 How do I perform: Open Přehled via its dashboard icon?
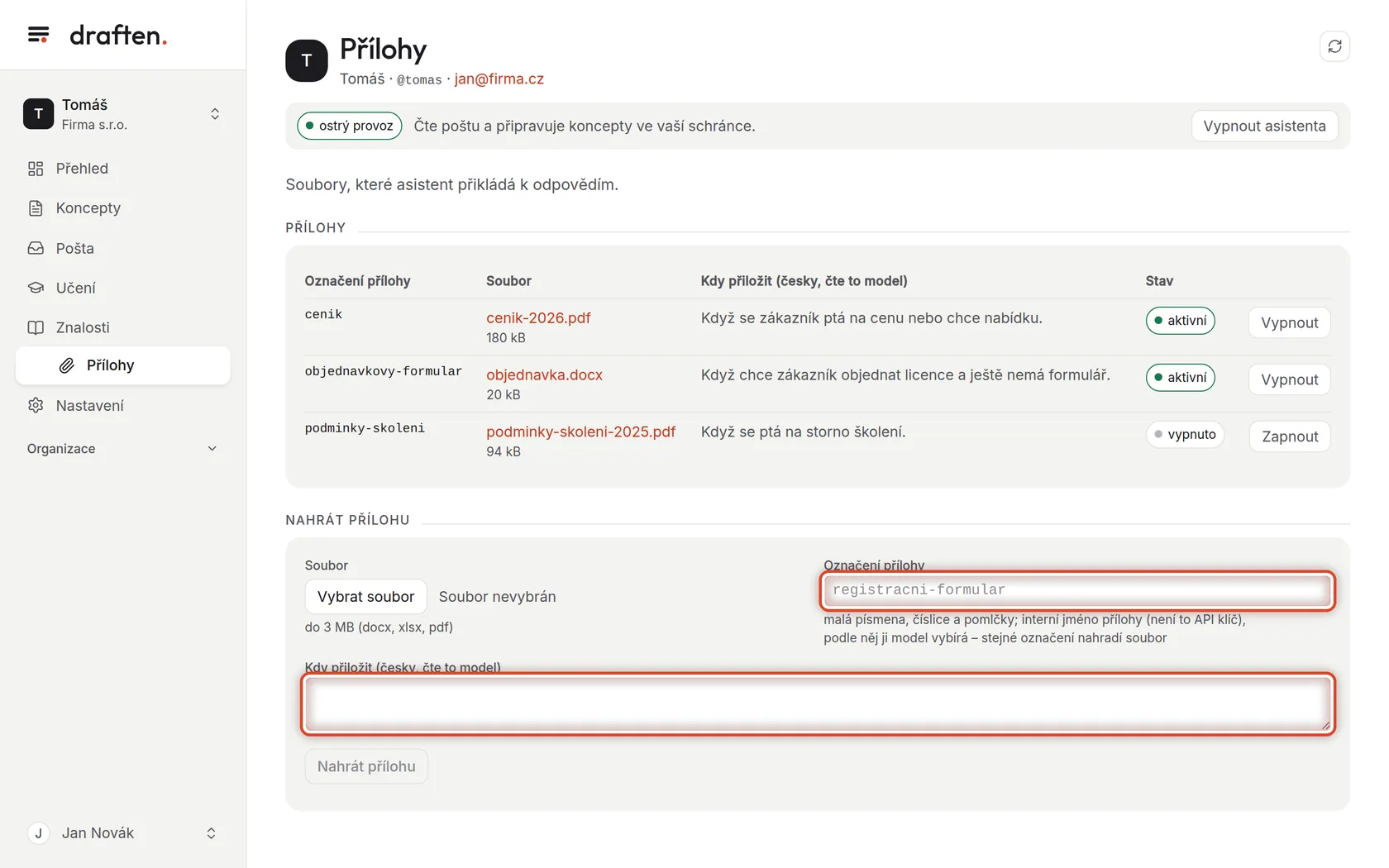click(36, 169)
